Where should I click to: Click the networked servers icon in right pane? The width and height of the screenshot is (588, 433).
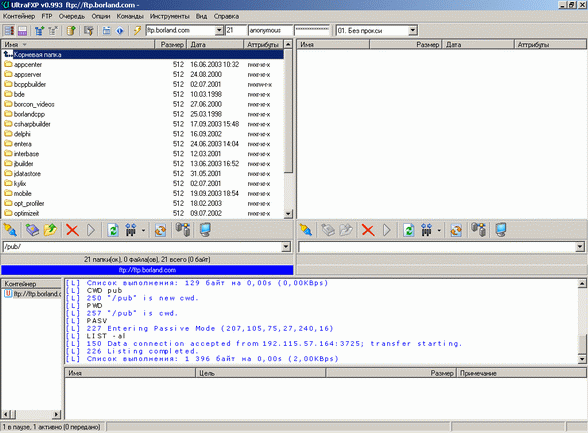coord(479,230)
